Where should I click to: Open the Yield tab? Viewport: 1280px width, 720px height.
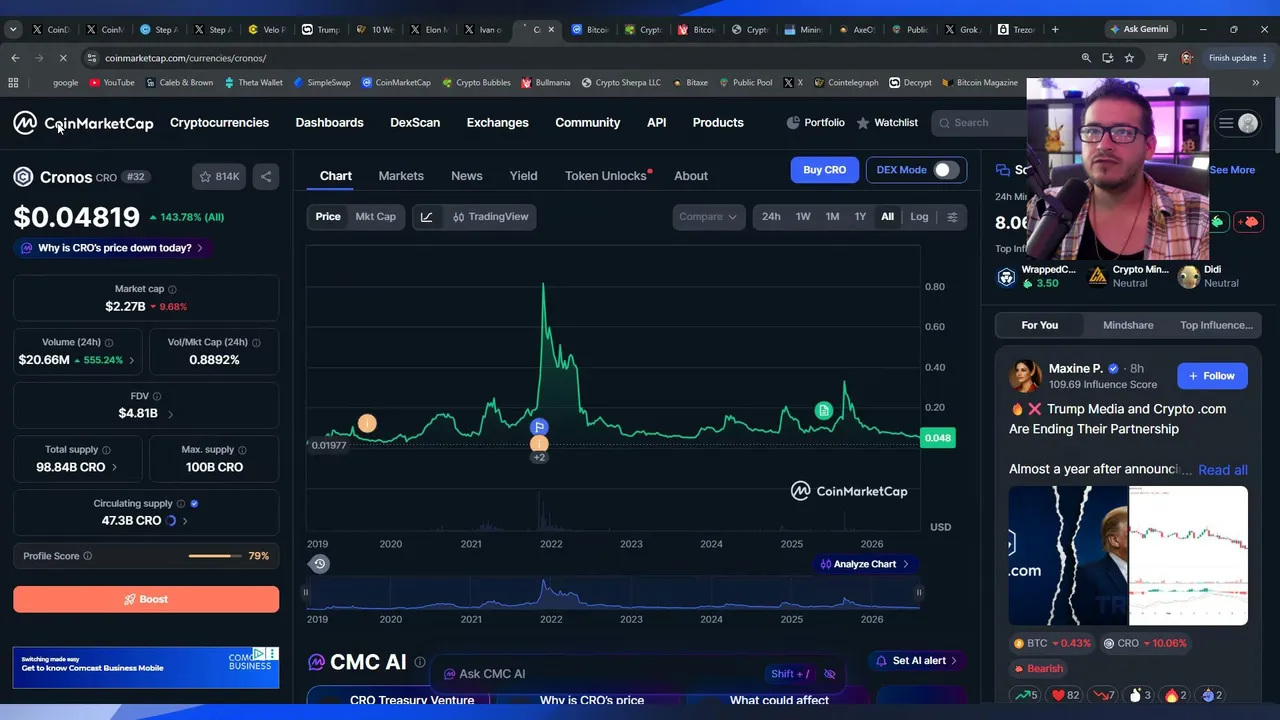[x=523, y=176]
